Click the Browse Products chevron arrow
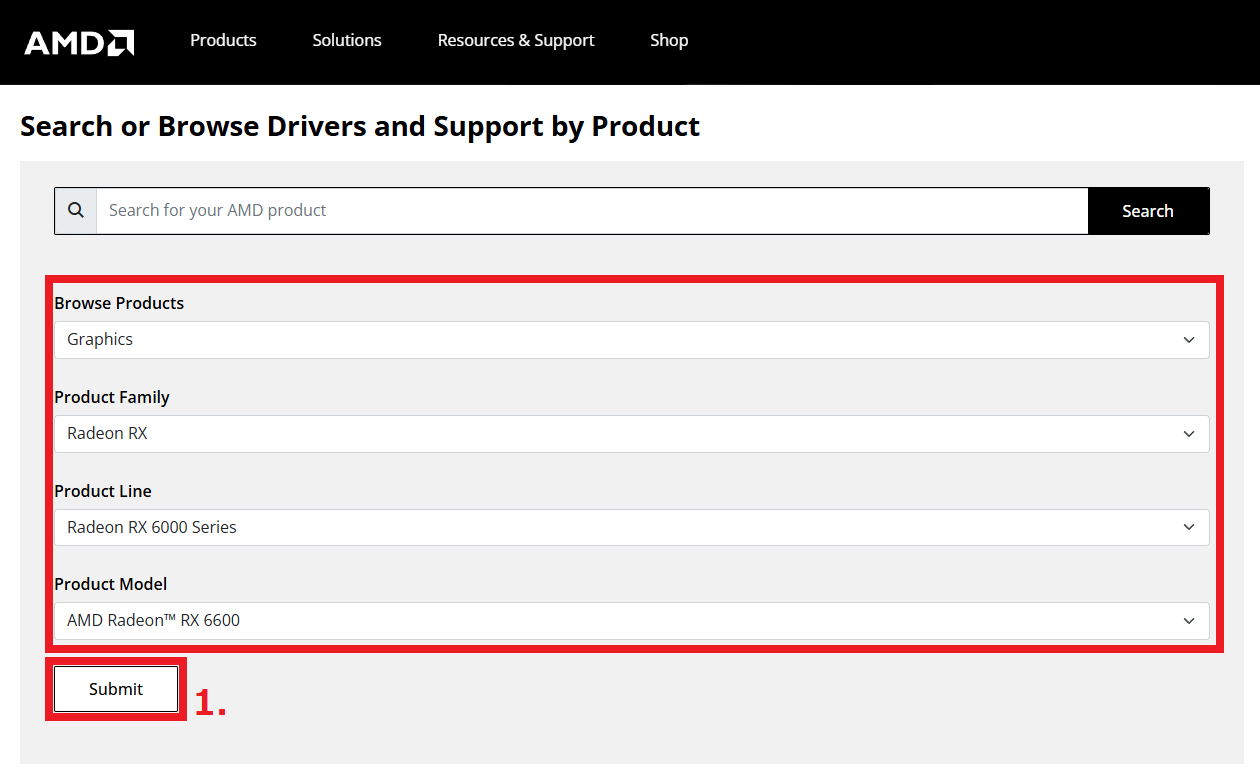This screenshot has height=780, width=1260. tap(1188, 340)
